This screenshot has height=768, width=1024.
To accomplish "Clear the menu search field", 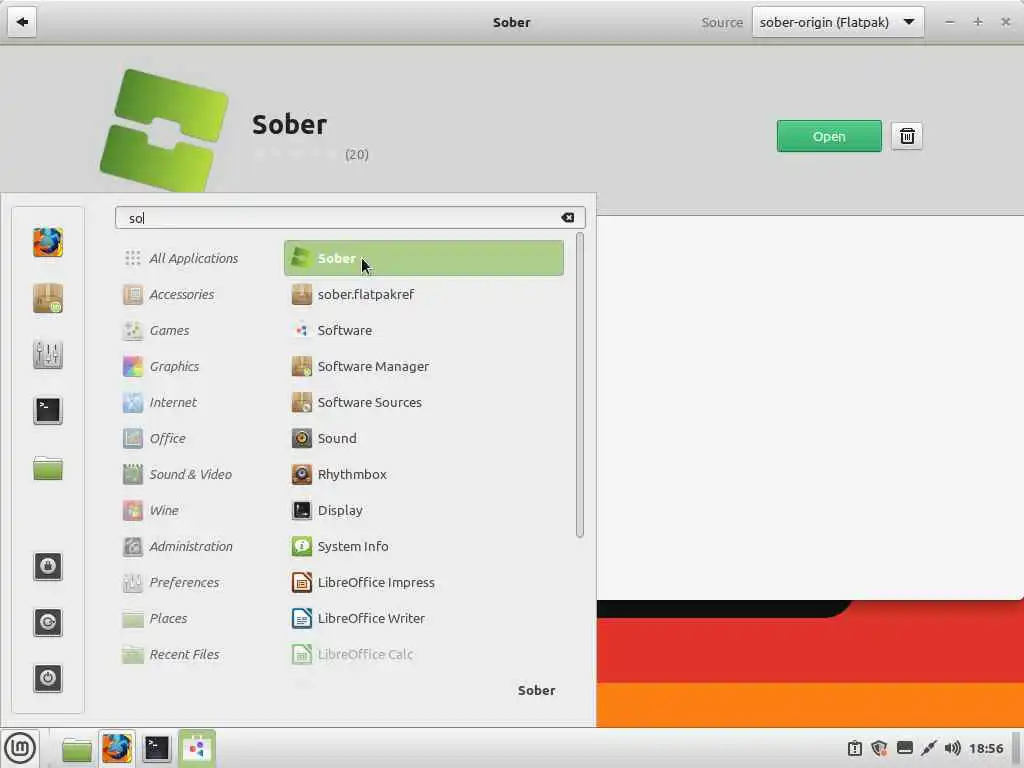I will [568, 217].
